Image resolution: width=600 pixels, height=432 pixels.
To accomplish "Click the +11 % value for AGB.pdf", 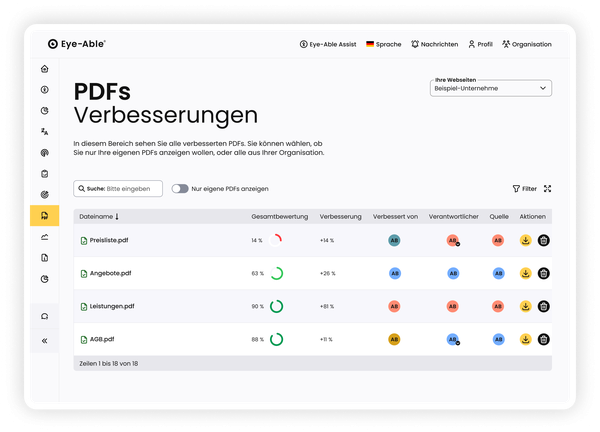I will 326,339.
